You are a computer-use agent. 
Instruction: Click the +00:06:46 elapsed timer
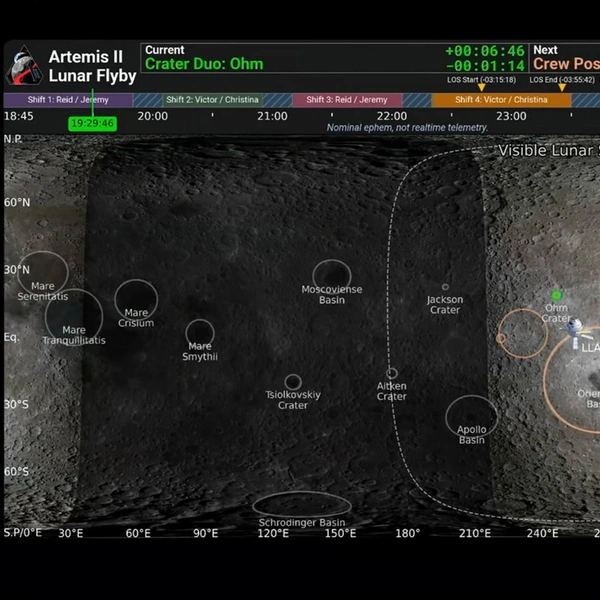click(485, 51)
